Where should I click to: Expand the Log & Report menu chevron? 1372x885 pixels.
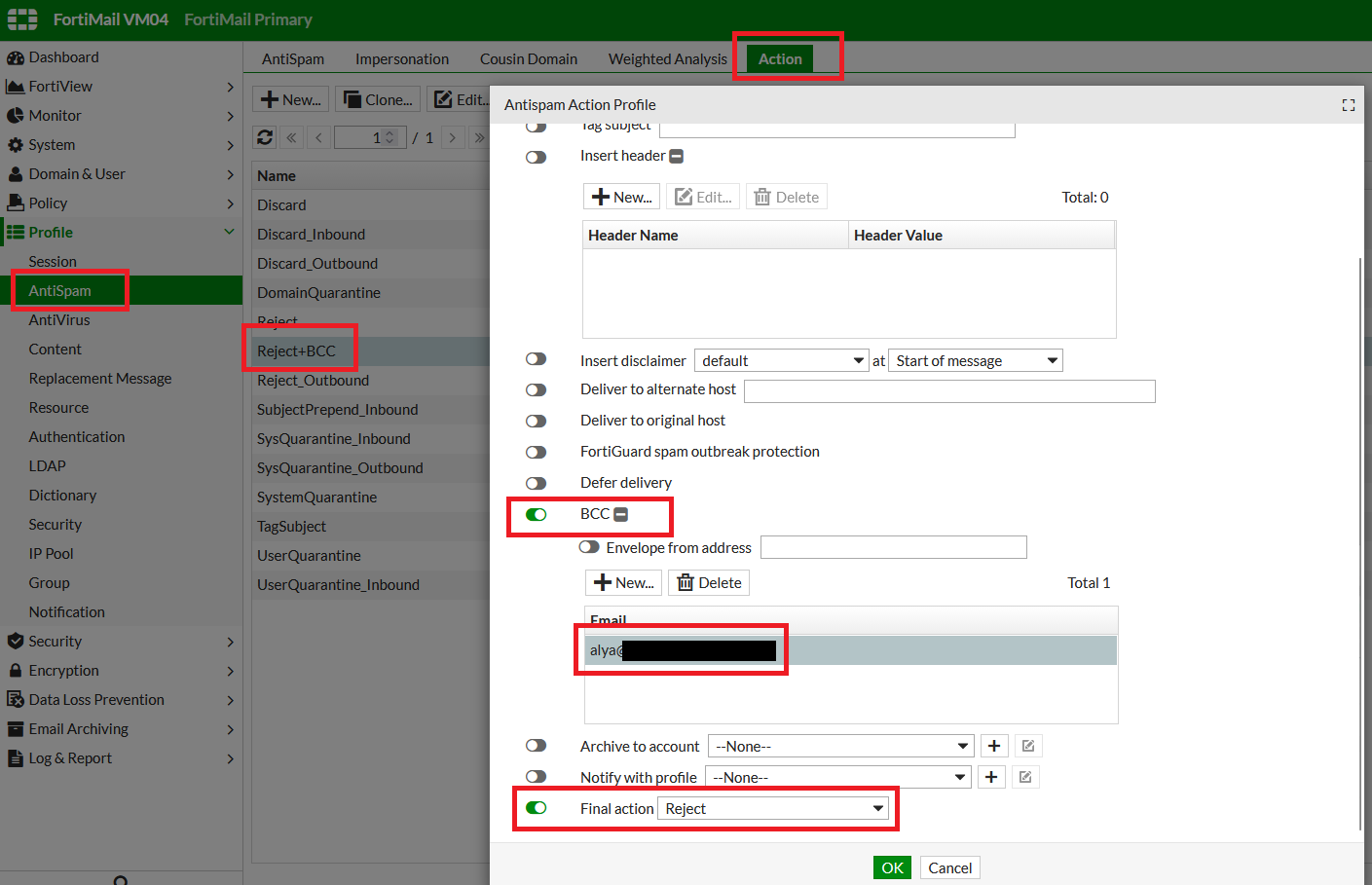(x=230, y=758)
